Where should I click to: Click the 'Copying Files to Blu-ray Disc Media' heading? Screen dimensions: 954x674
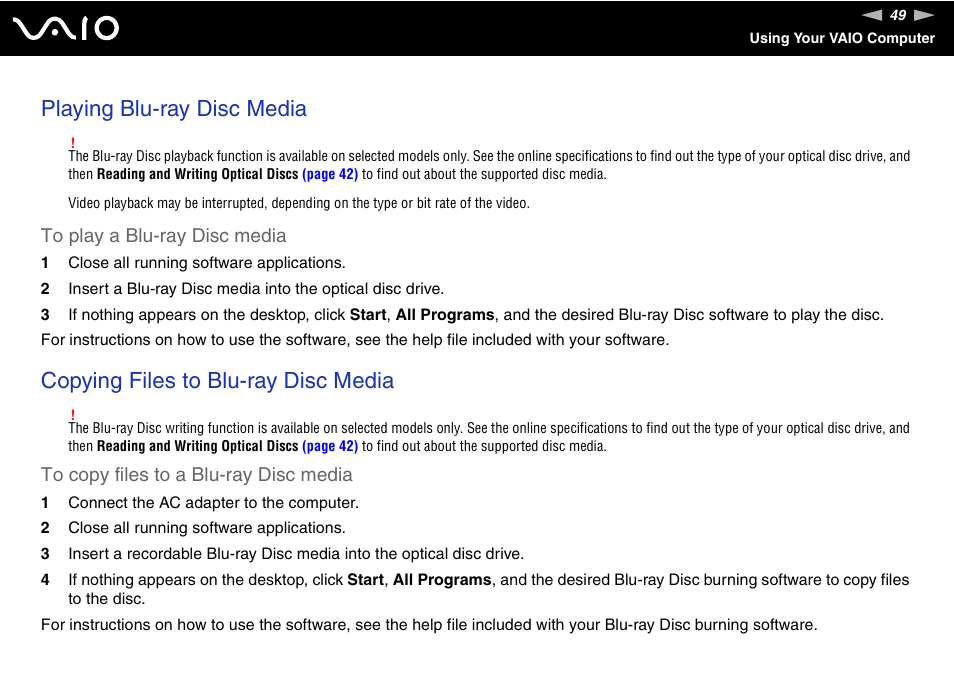[x=217, y=381]
